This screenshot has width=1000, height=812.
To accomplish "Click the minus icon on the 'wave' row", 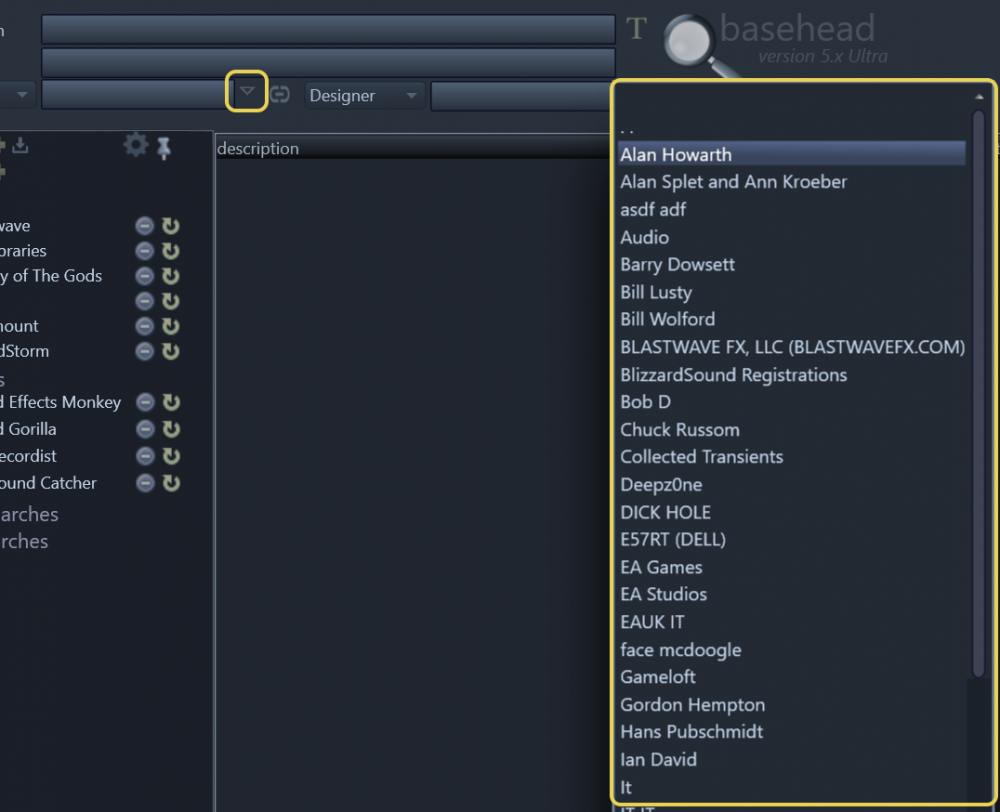I will pyautogui.click(x=145, y=226).
